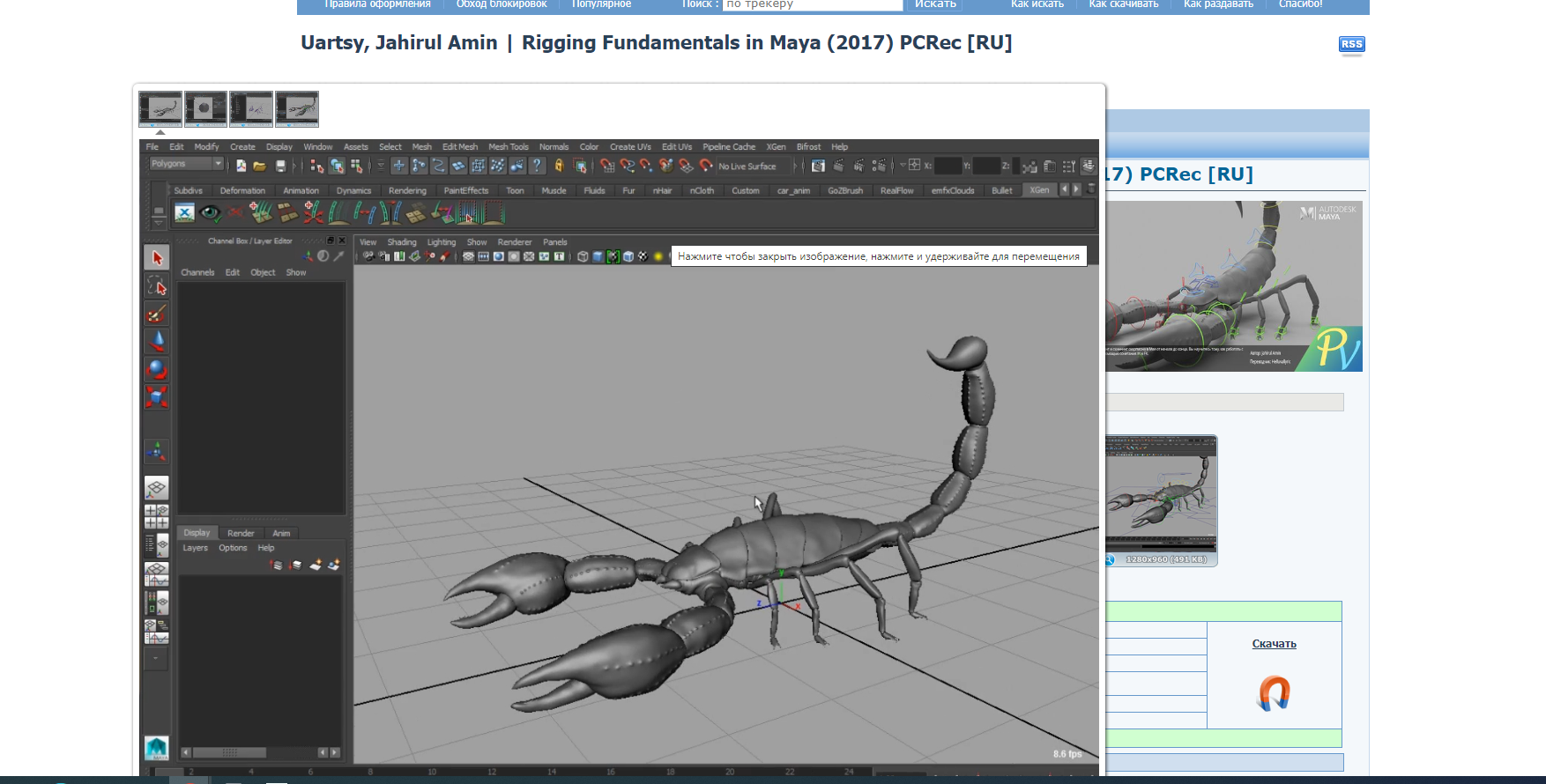
Task: Click the torrent title heading text
Action: [657, 42]
